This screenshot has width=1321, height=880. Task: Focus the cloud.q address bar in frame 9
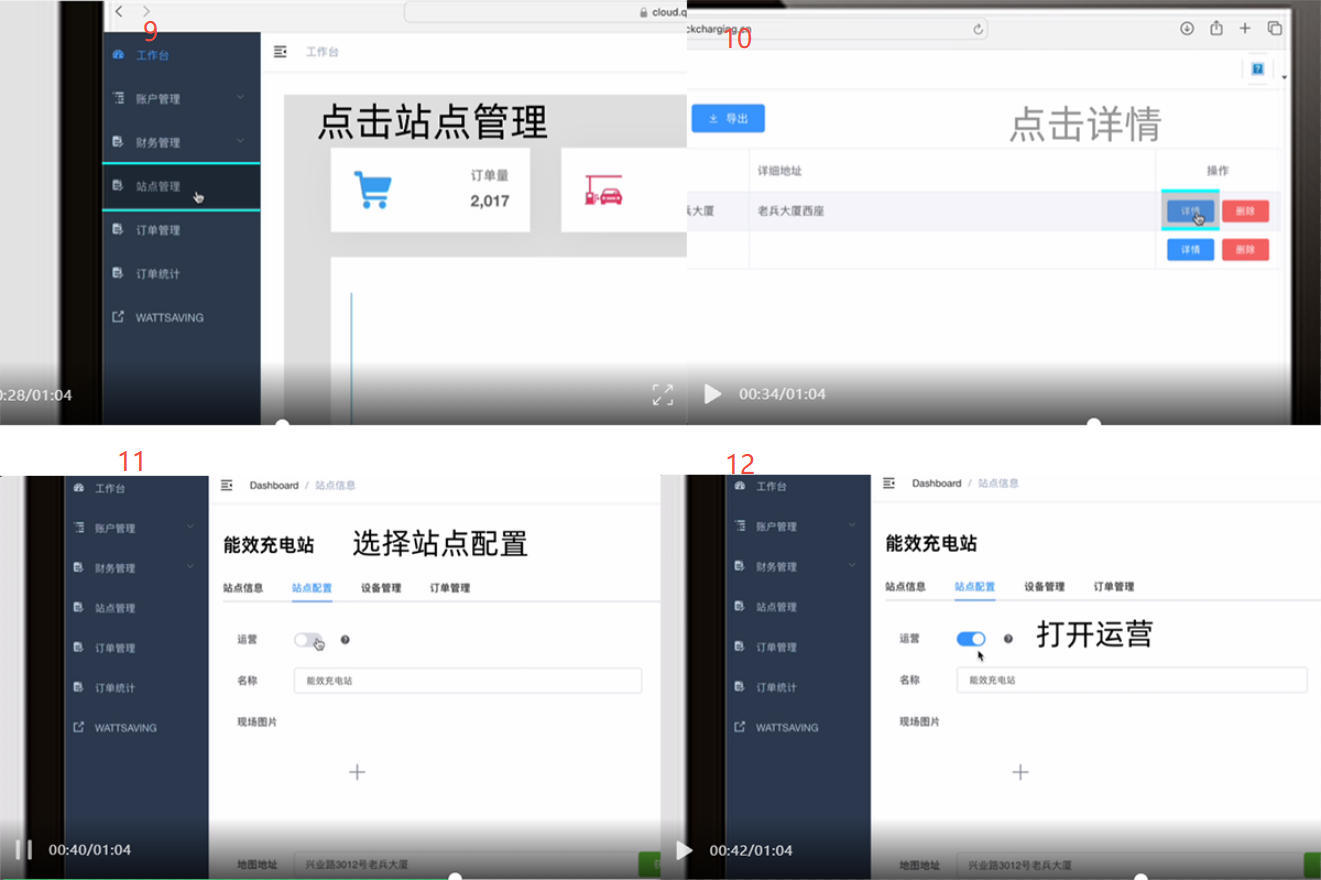pyautogui.click(x=545, y=12)
